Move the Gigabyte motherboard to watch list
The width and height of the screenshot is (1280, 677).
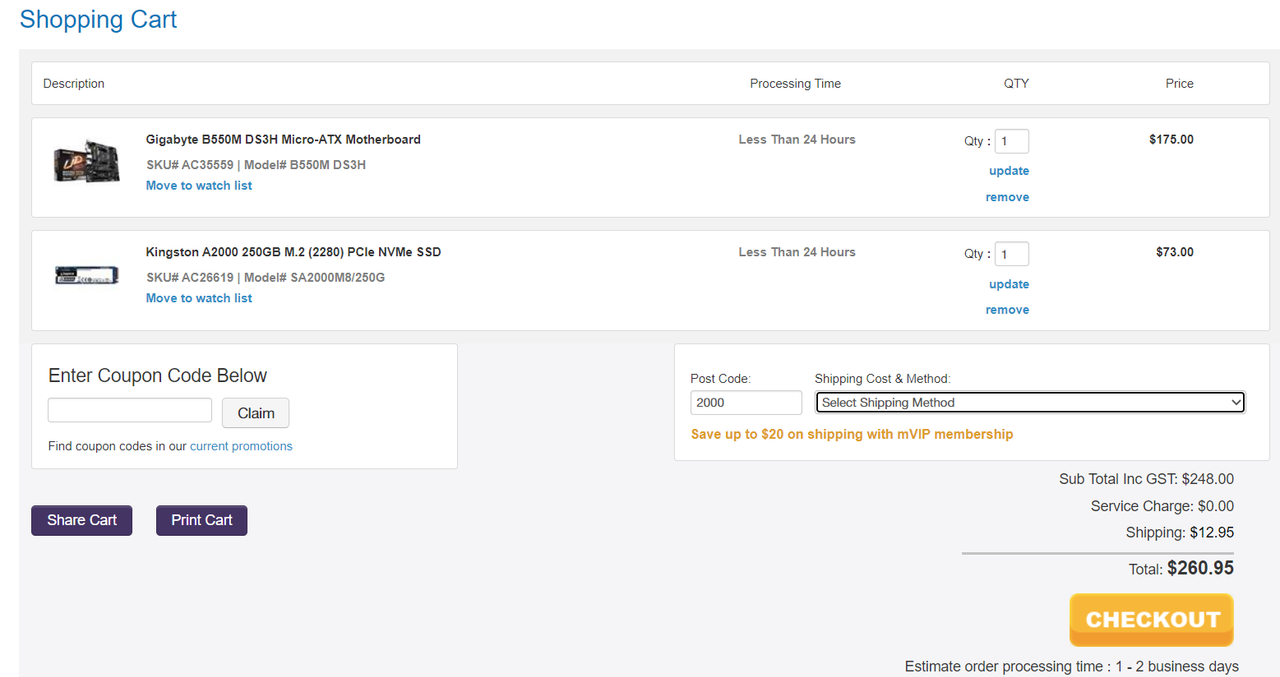click(199, 185)
